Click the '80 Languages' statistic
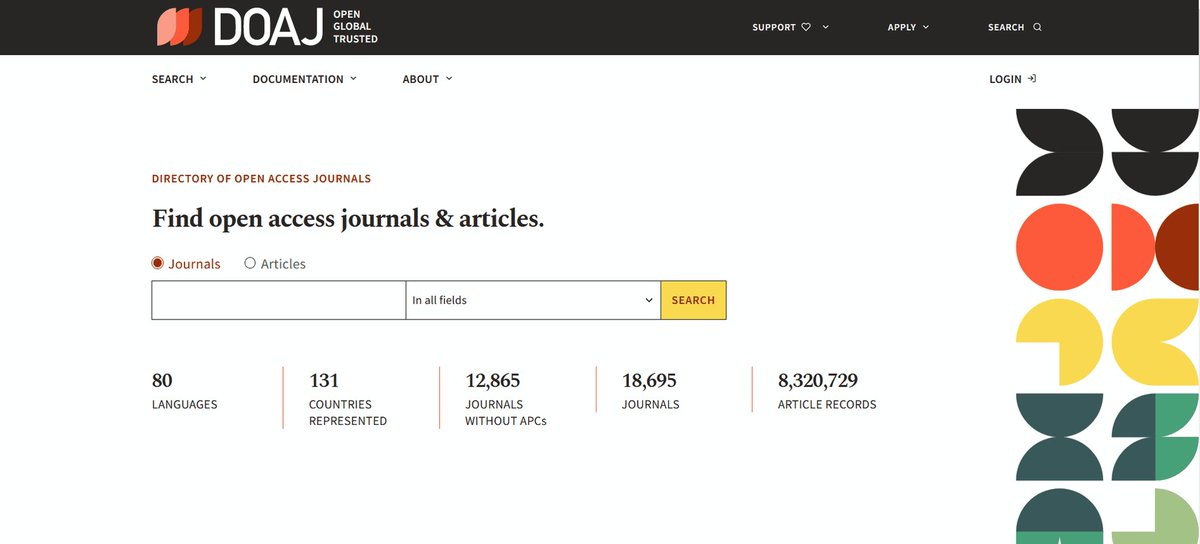This screenshot has height=544, width=1200. [185, 391]
